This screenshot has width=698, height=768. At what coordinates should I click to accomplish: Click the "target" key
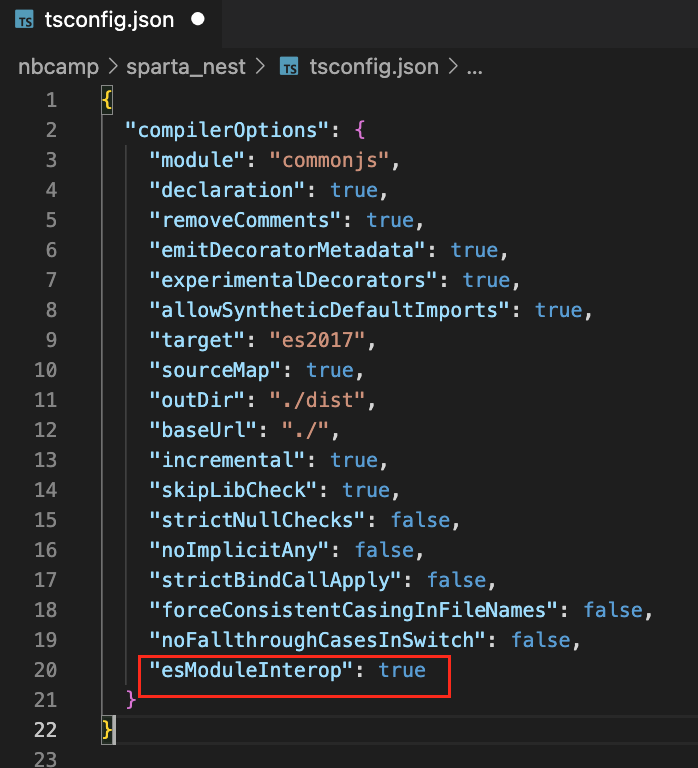pyautogui.click(x=197, y=340)
